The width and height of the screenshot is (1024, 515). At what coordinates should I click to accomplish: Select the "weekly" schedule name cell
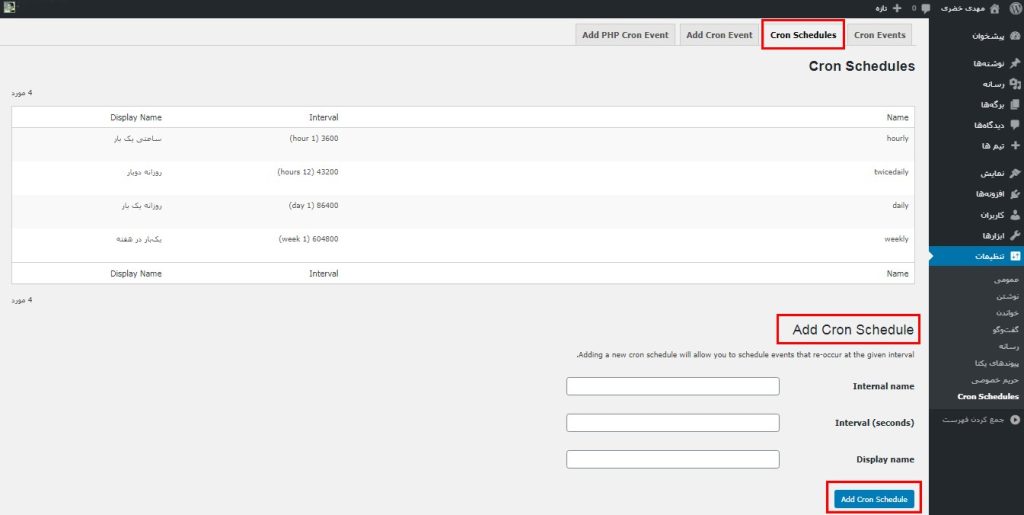[x=897, y=239]
